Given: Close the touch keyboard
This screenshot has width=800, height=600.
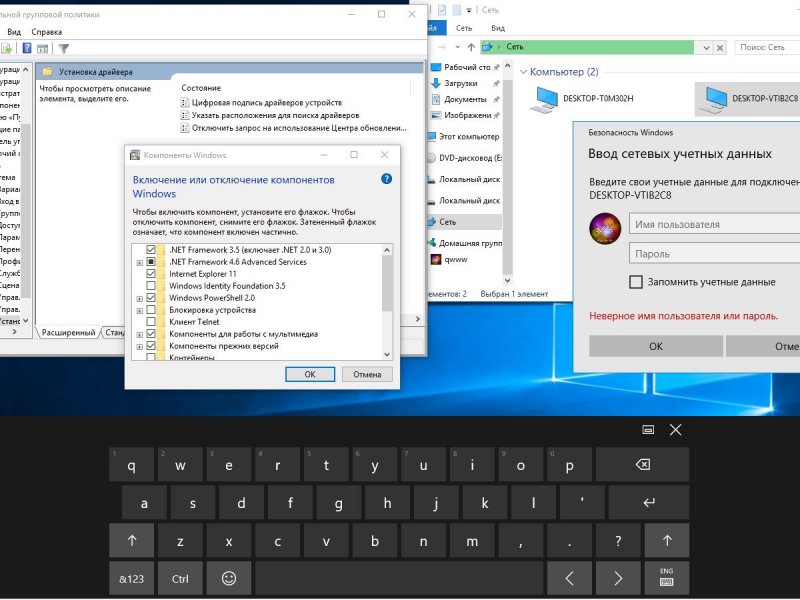Looking at the screenshot, I should coord(676,430).
